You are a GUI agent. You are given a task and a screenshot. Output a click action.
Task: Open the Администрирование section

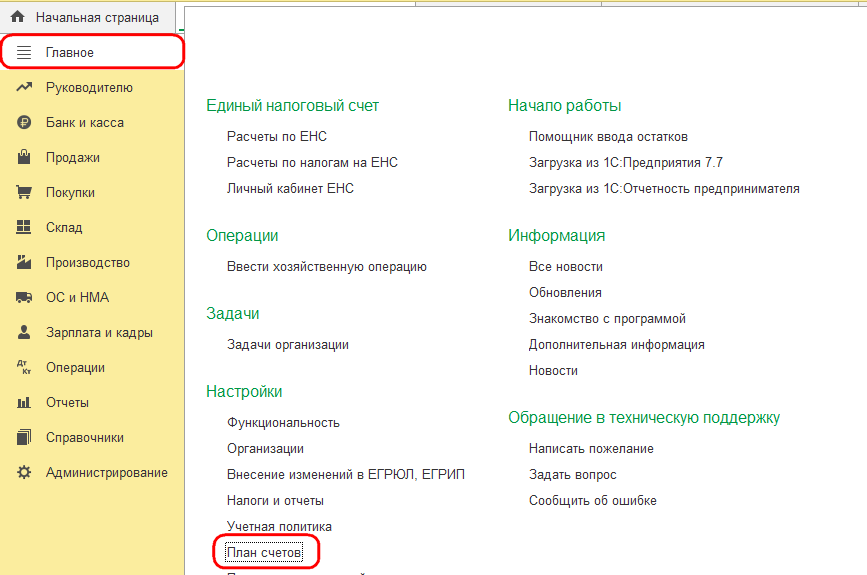107,473
